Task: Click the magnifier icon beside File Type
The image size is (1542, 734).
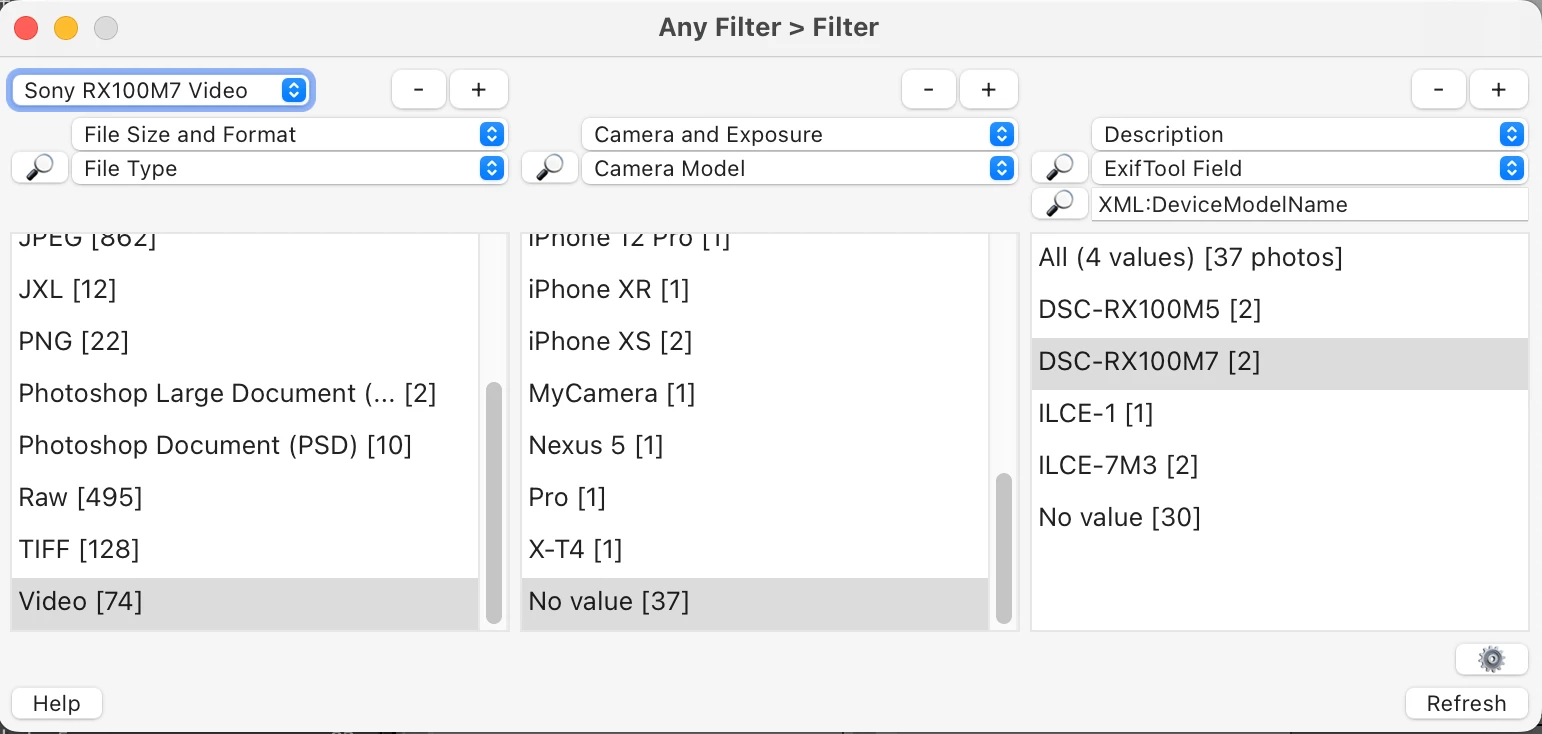Action: (x=40, y=168)
